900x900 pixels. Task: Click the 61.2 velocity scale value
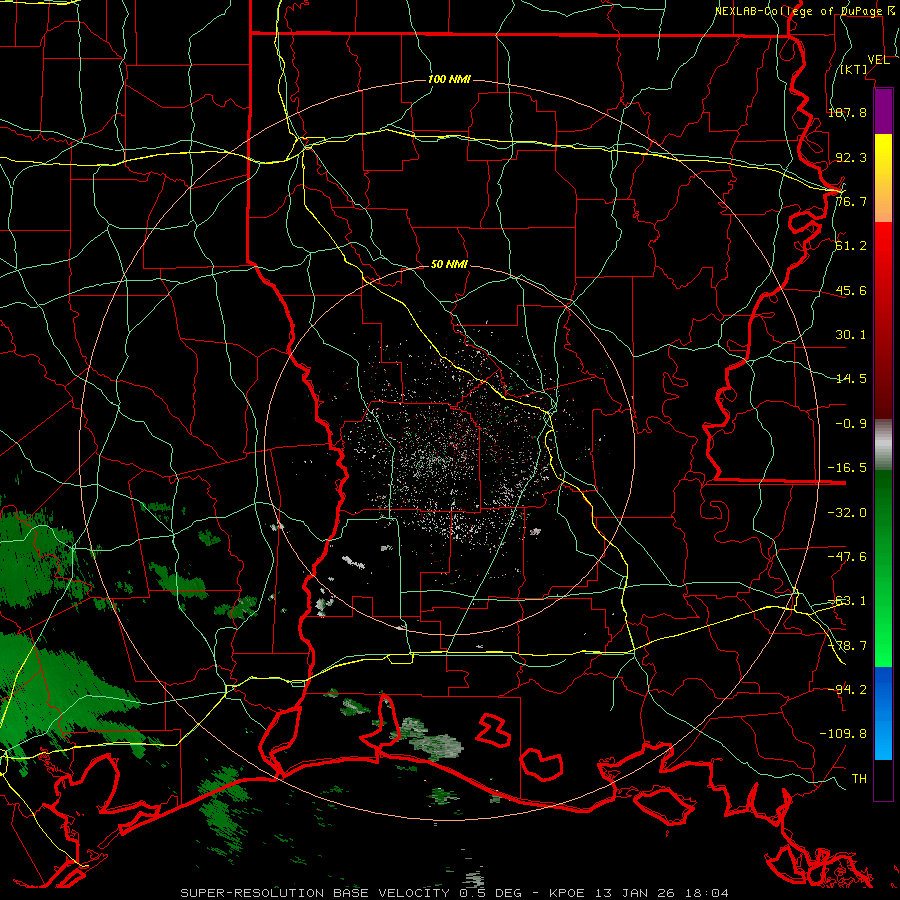tap(851, 246)
